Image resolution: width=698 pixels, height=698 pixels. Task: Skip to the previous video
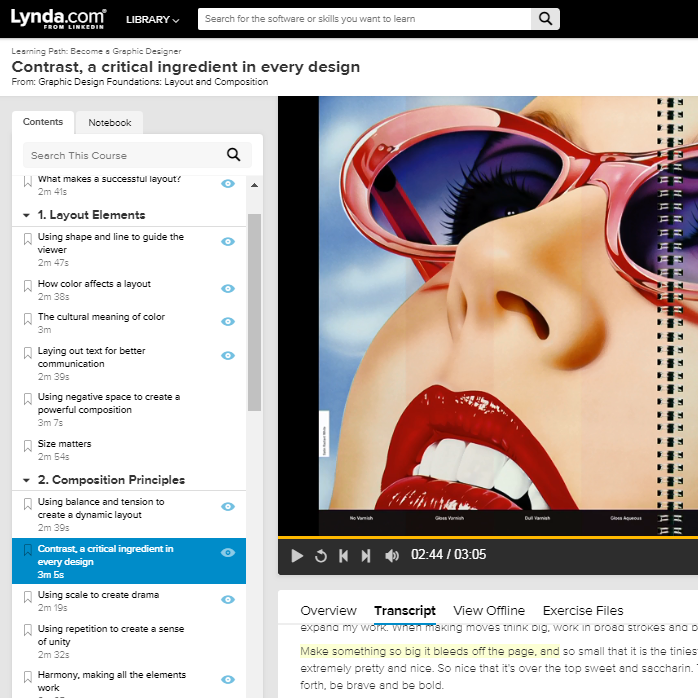[343, 556]
